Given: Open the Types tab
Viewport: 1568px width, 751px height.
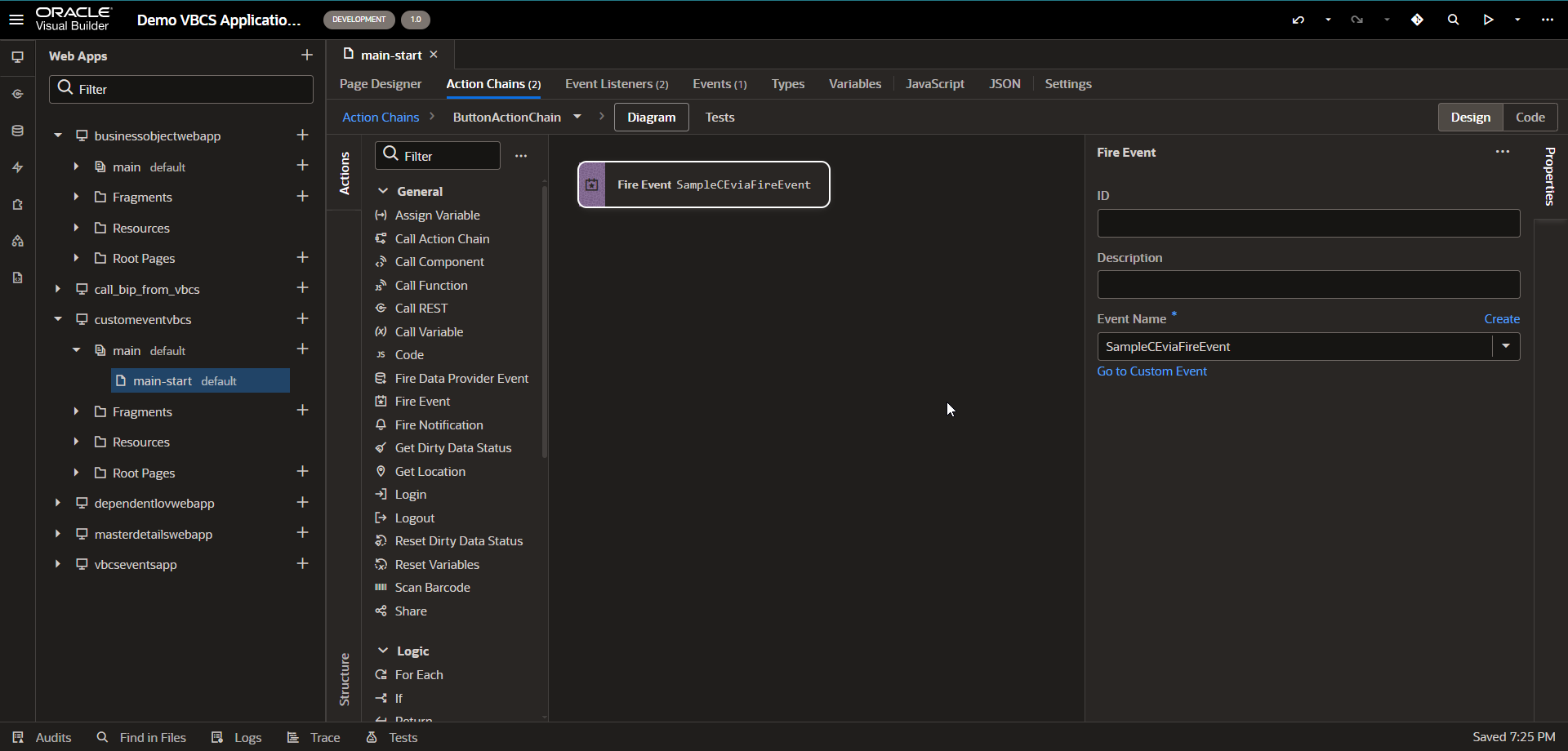Looking at the screenshot, I should 788,84.
